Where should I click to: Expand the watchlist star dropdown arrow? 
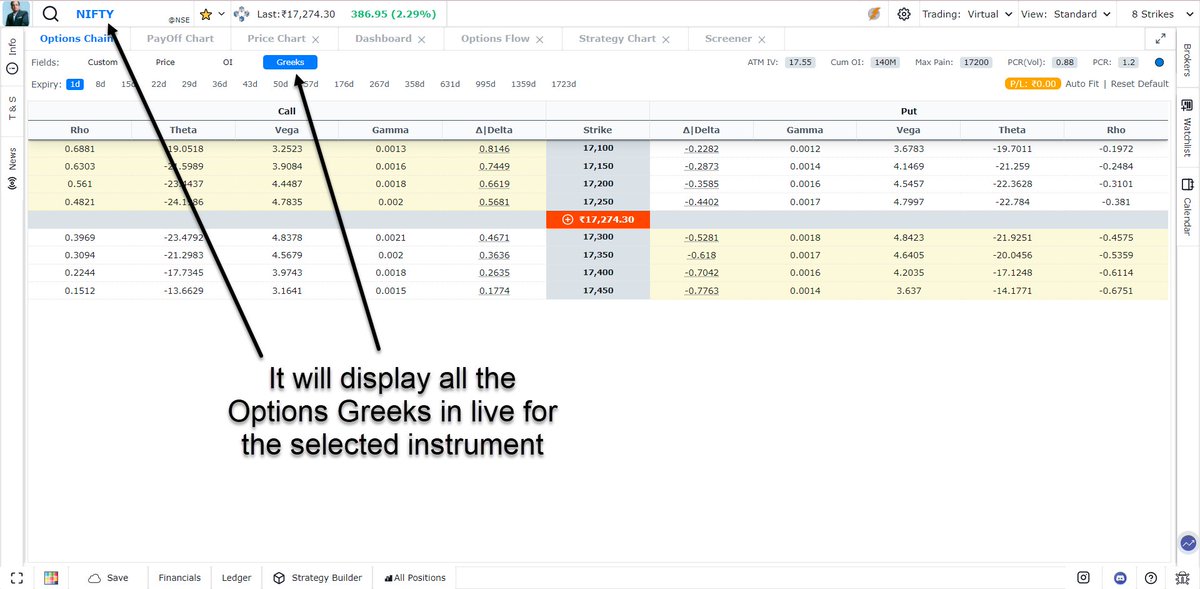(x=221, y=15)
